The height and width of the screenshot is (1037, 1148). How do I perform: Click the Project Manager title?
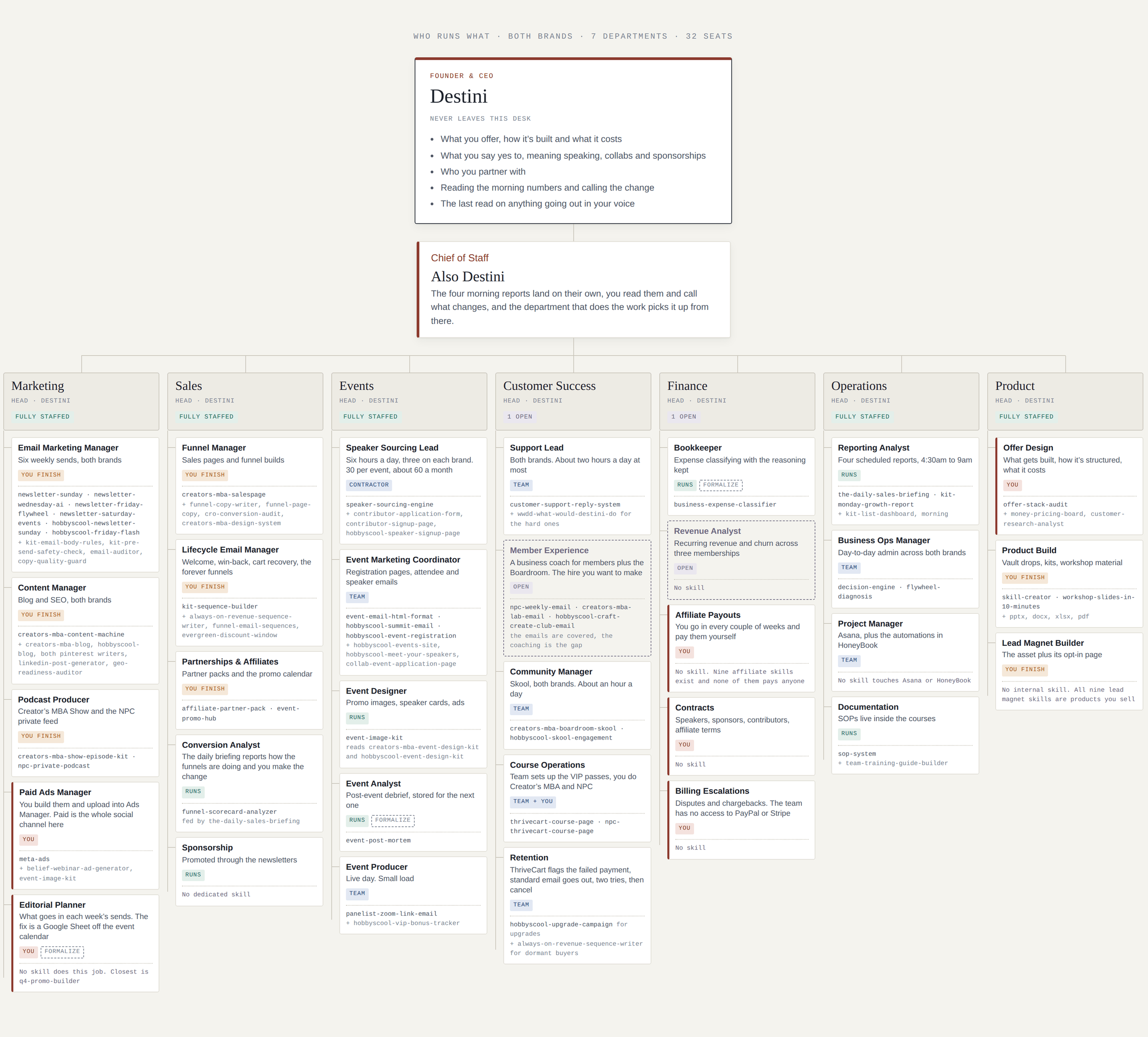pyautogui.click(x=870, y=624)
